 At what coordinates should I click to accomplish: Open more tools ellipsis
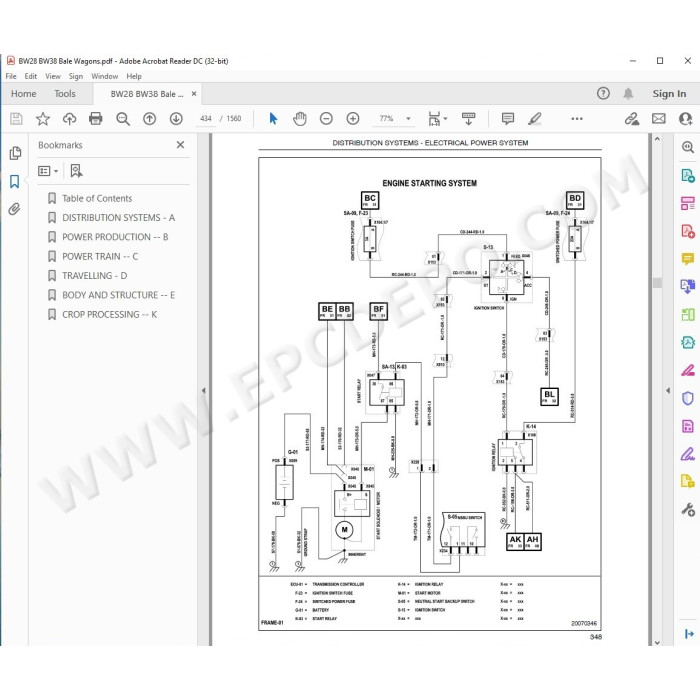577,119
